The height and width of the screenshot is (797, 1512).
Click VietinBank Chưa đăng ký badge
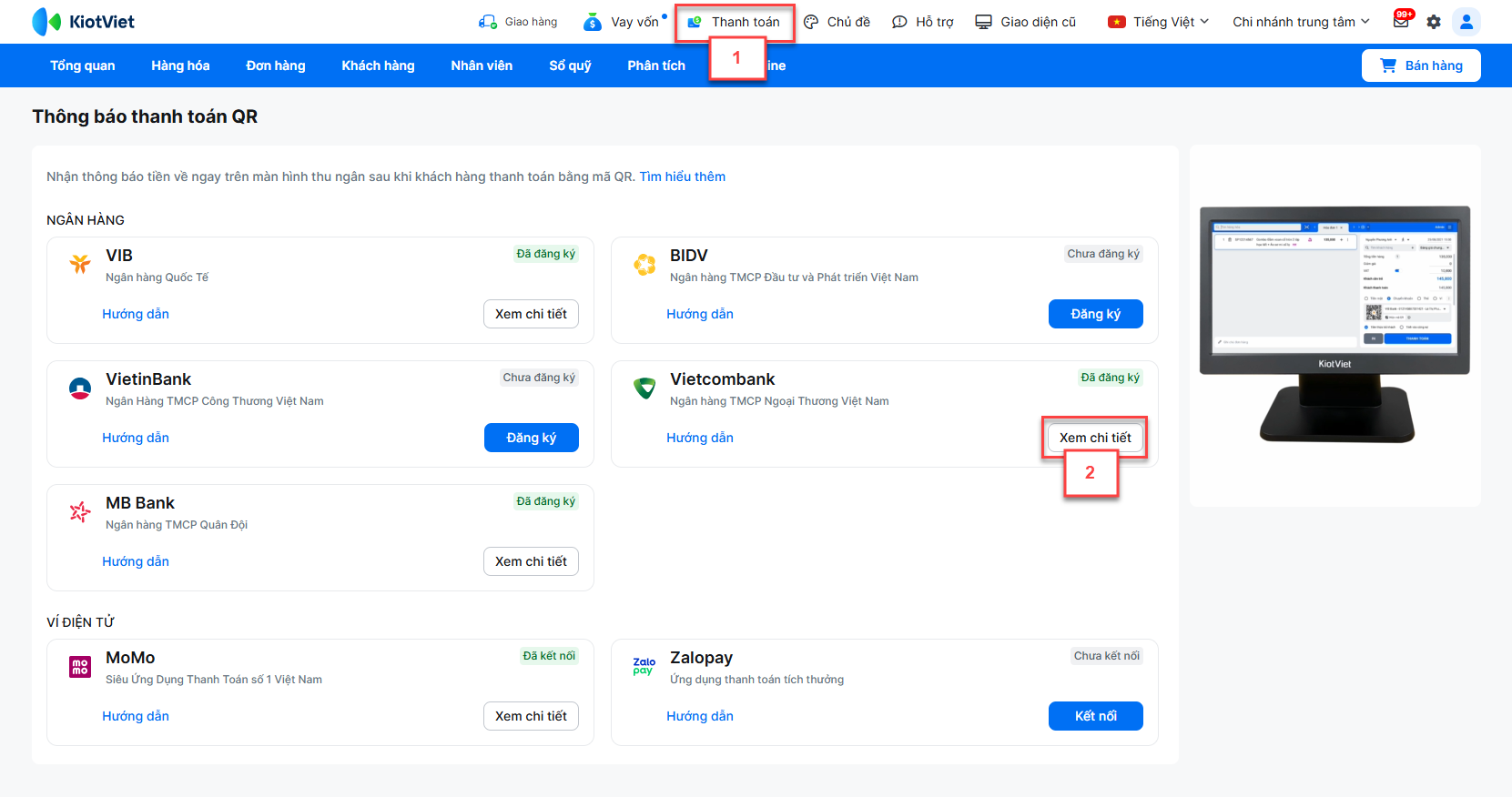pos(539,378)
